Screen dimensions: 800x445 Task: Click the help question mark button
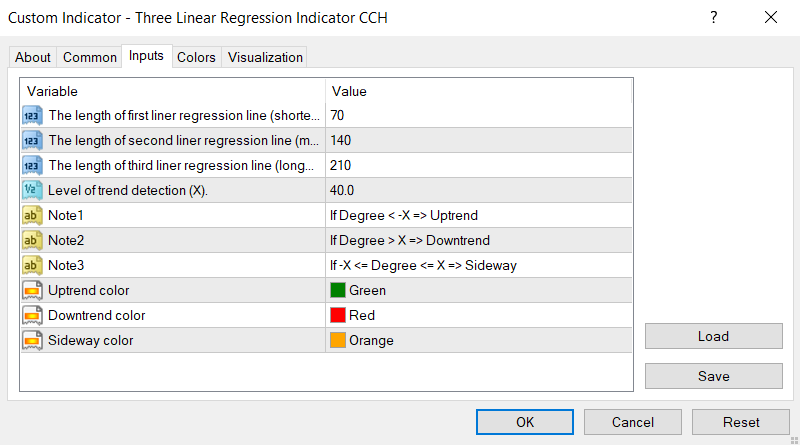point(714,17)
